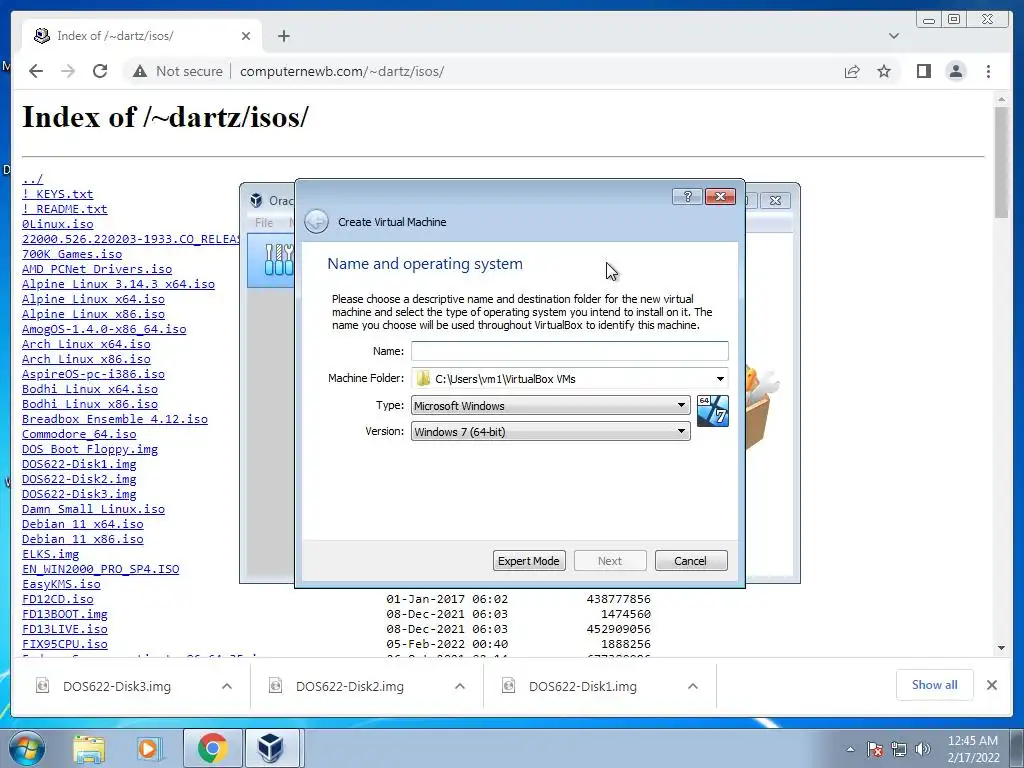Show hidden tray icons arrow
The height and width of the screenshot is (768, 1024).
(850, 749)
